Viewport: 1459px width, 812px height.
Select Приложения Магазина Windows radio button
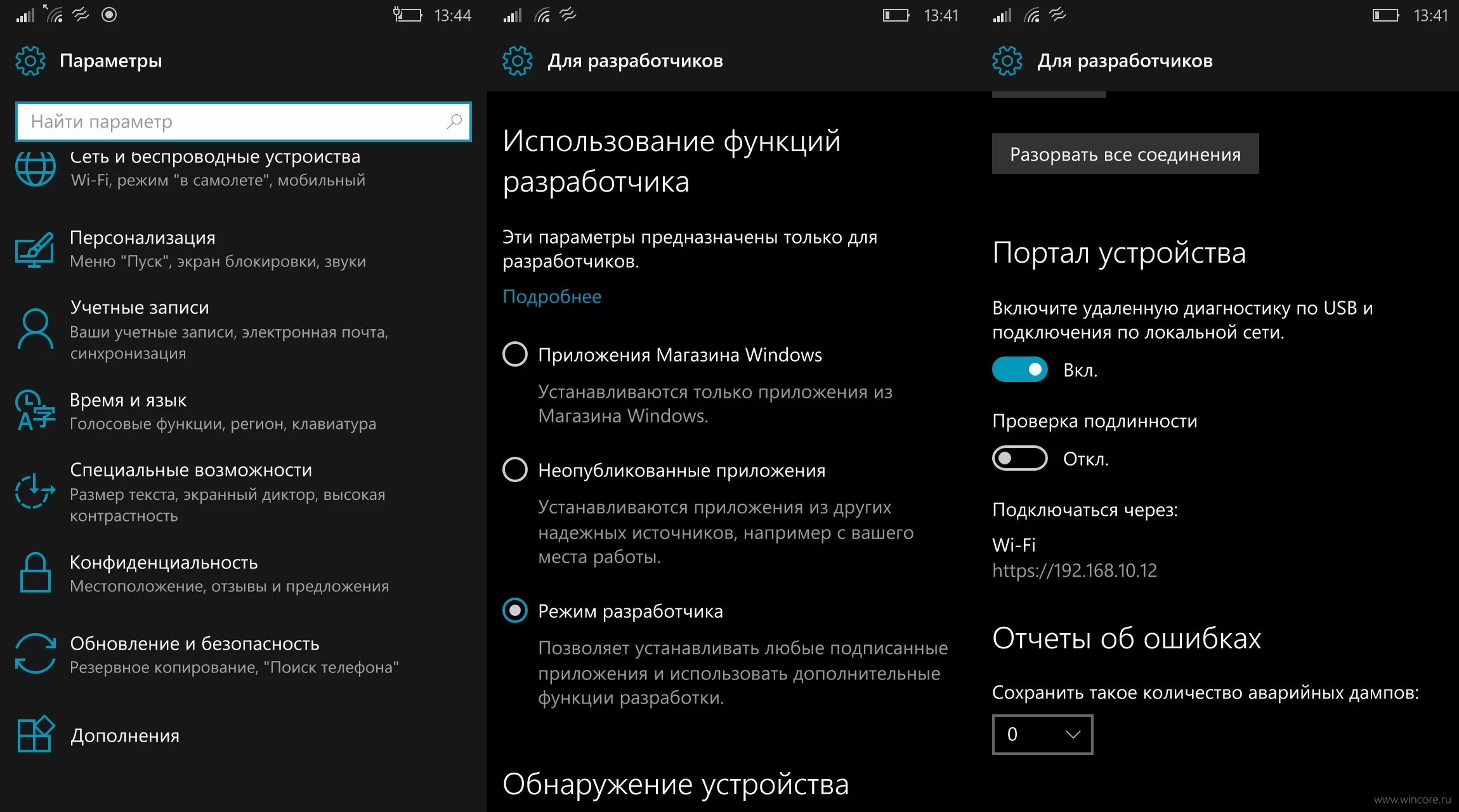click(x=514, y=354)
